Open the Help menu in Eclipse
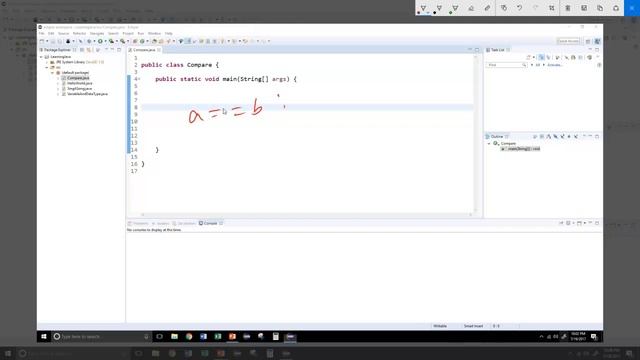The width and height of the screenshot is (640, 360). (169, 33)
